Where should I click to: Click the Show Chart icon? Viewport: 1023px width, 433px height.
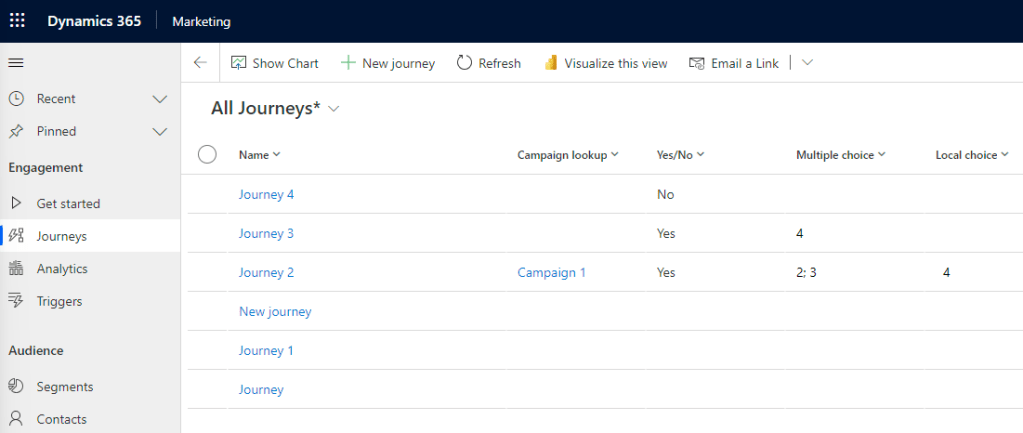pos(239,63)
